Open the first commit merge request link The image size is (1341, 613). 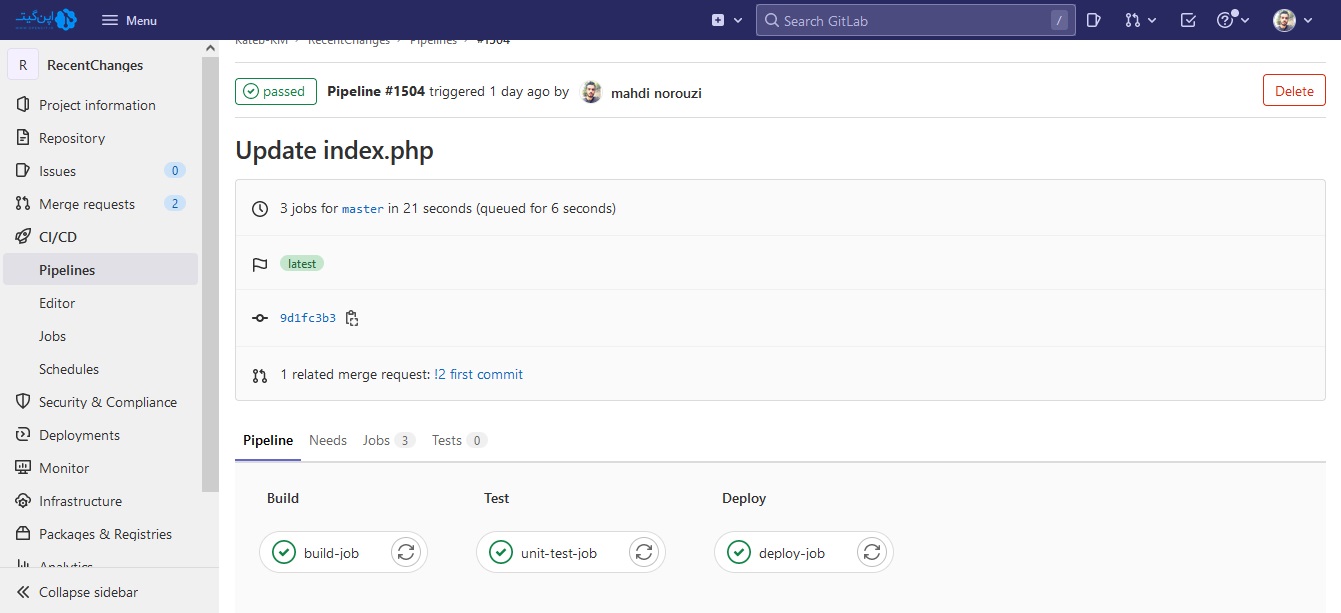pyautogui.click(x=479, y=374)
